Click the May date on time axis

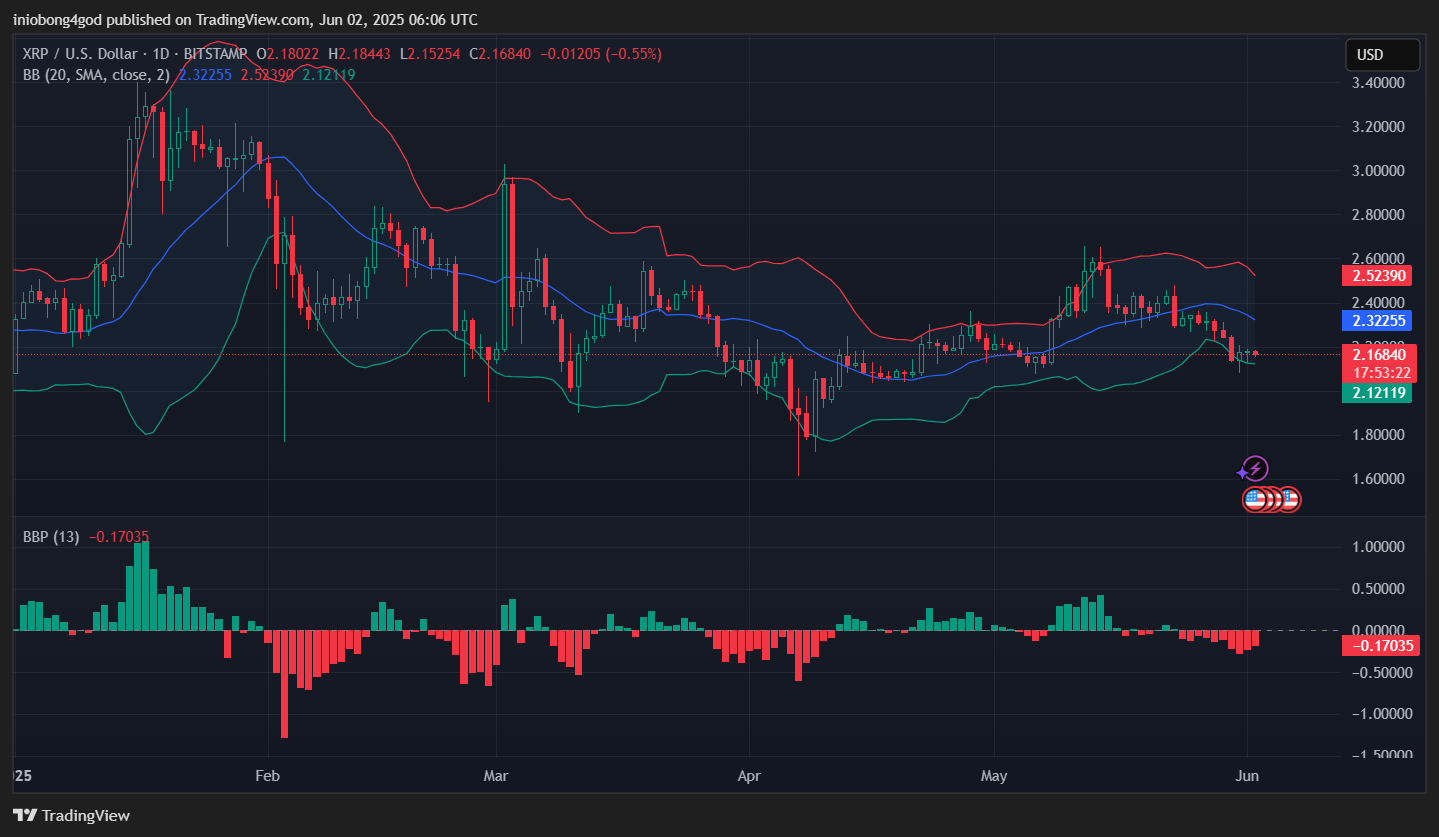coord(994,776)
